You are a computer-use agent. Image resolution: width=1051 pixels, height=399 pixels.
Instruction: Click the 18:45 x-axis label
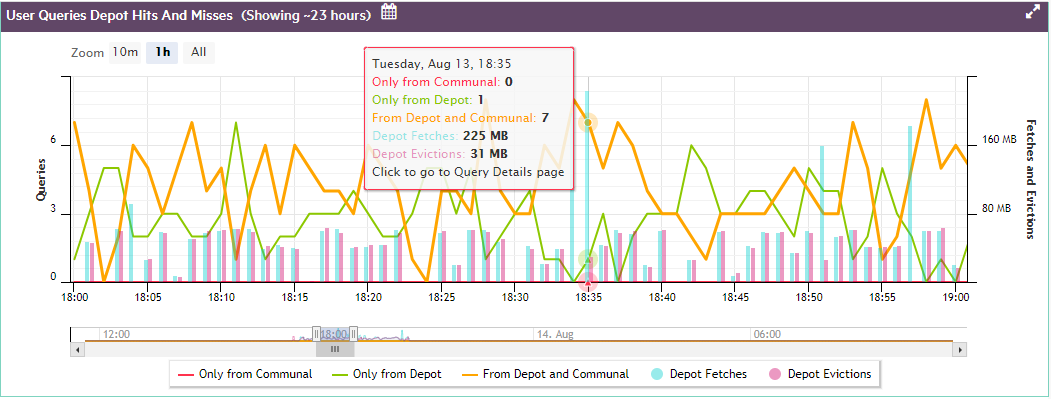click(735, 296)
